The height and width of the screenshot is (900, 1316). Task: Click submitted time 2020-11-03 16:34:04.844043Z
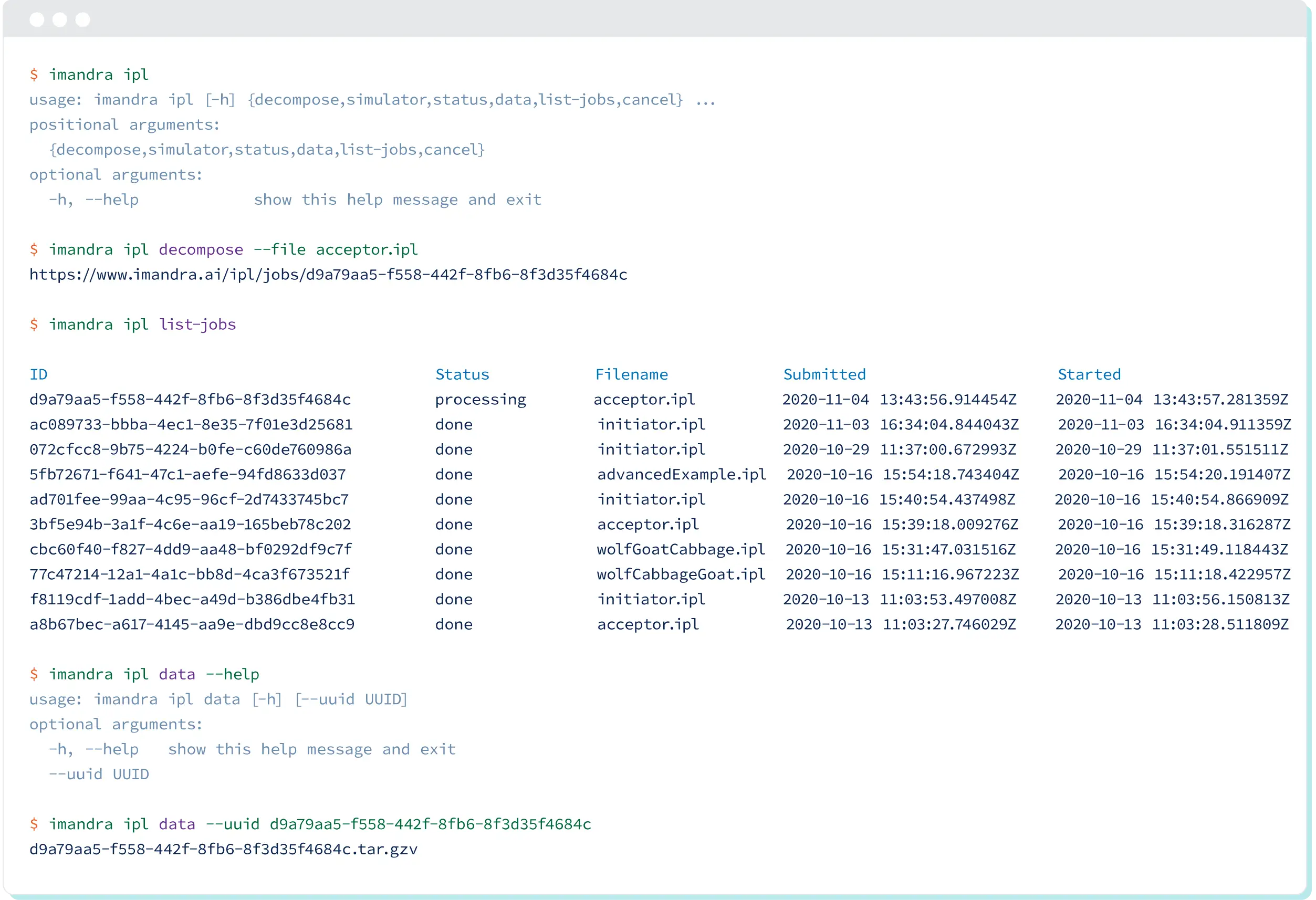click(901, 424)
